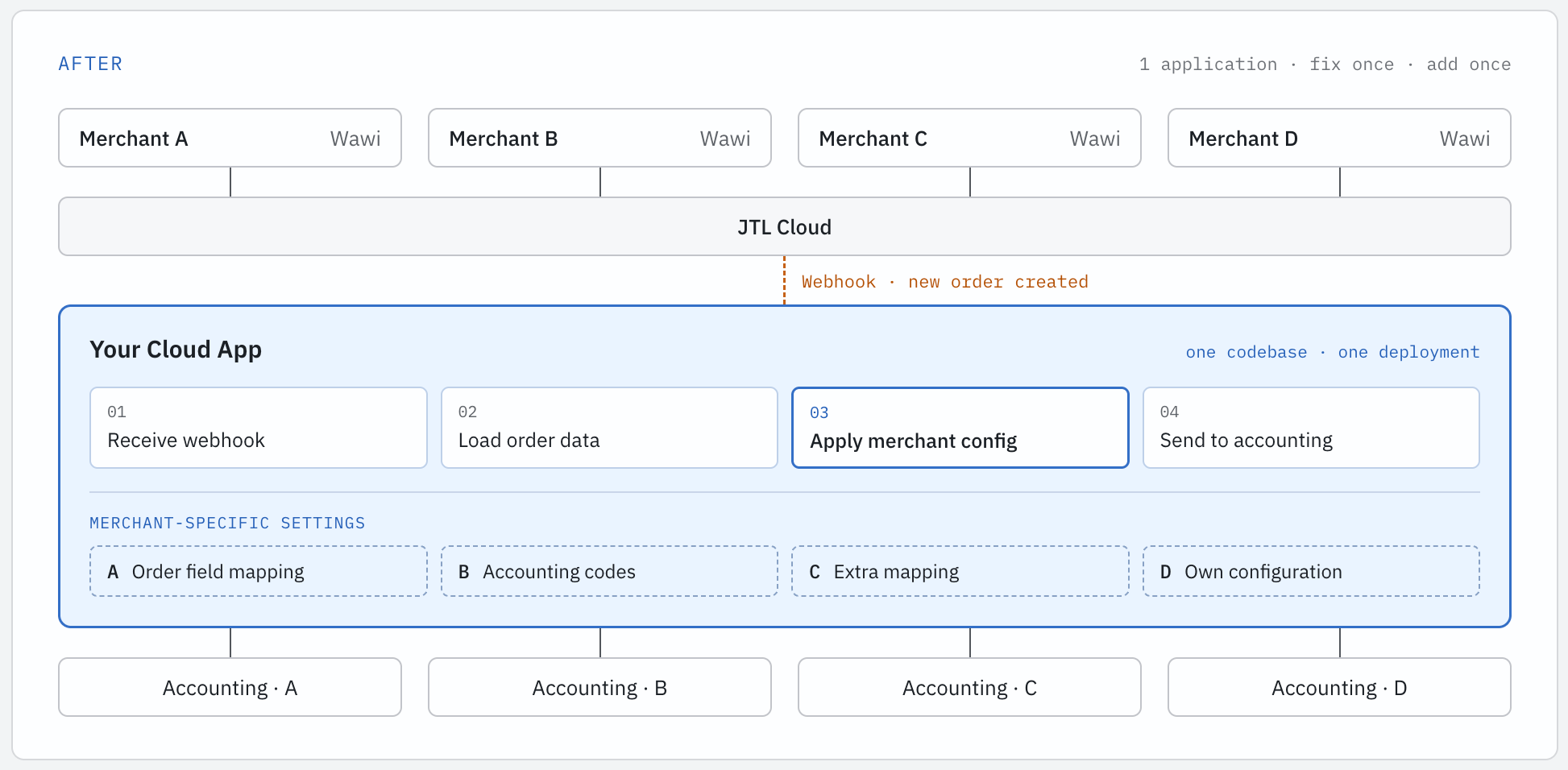Select step 04 Send to accounting
Image resolution: width=1568 pixels, height=770 pixels.
coord(1311,428)
